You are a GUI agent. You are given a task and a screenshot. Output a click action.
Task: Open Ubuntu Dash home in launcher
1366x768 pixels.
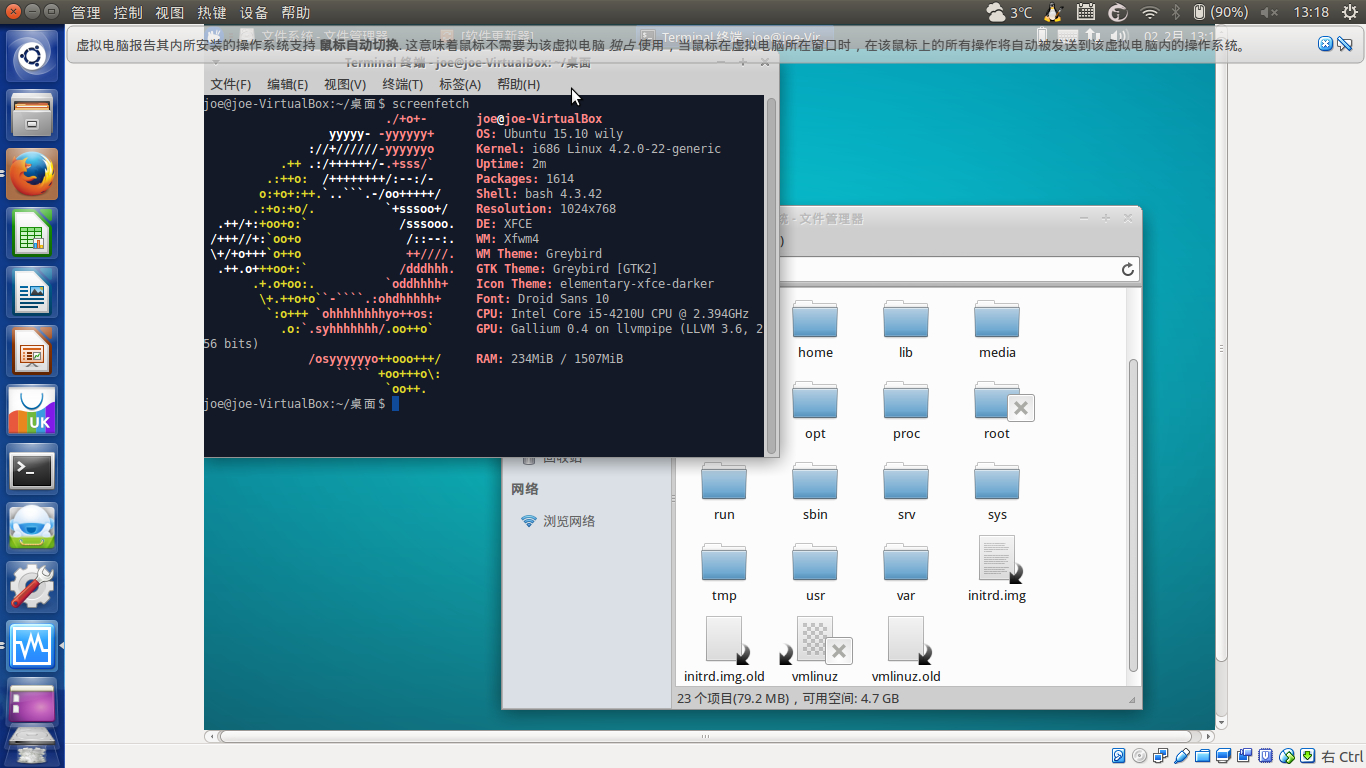coord(33,56)
